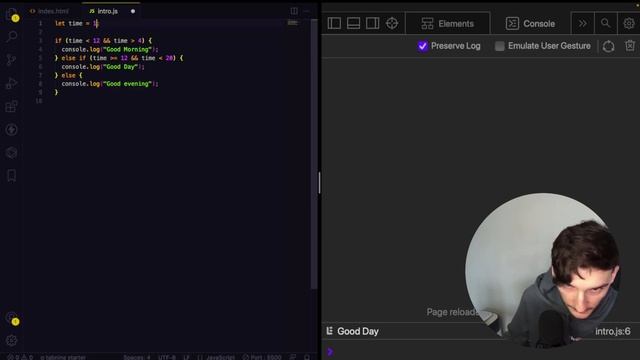Dock the DevTools to the bottom

tap(353, 23)
